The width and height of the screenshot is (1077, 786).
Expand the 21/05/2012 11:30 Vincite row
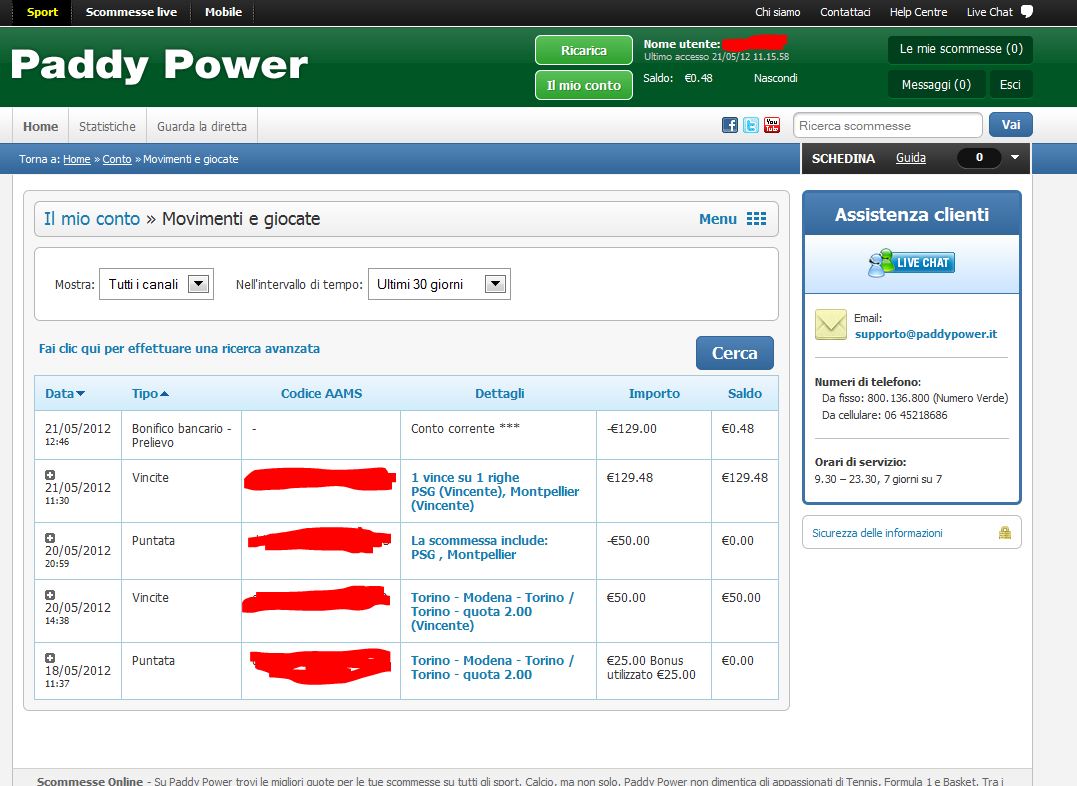[49, 475]
